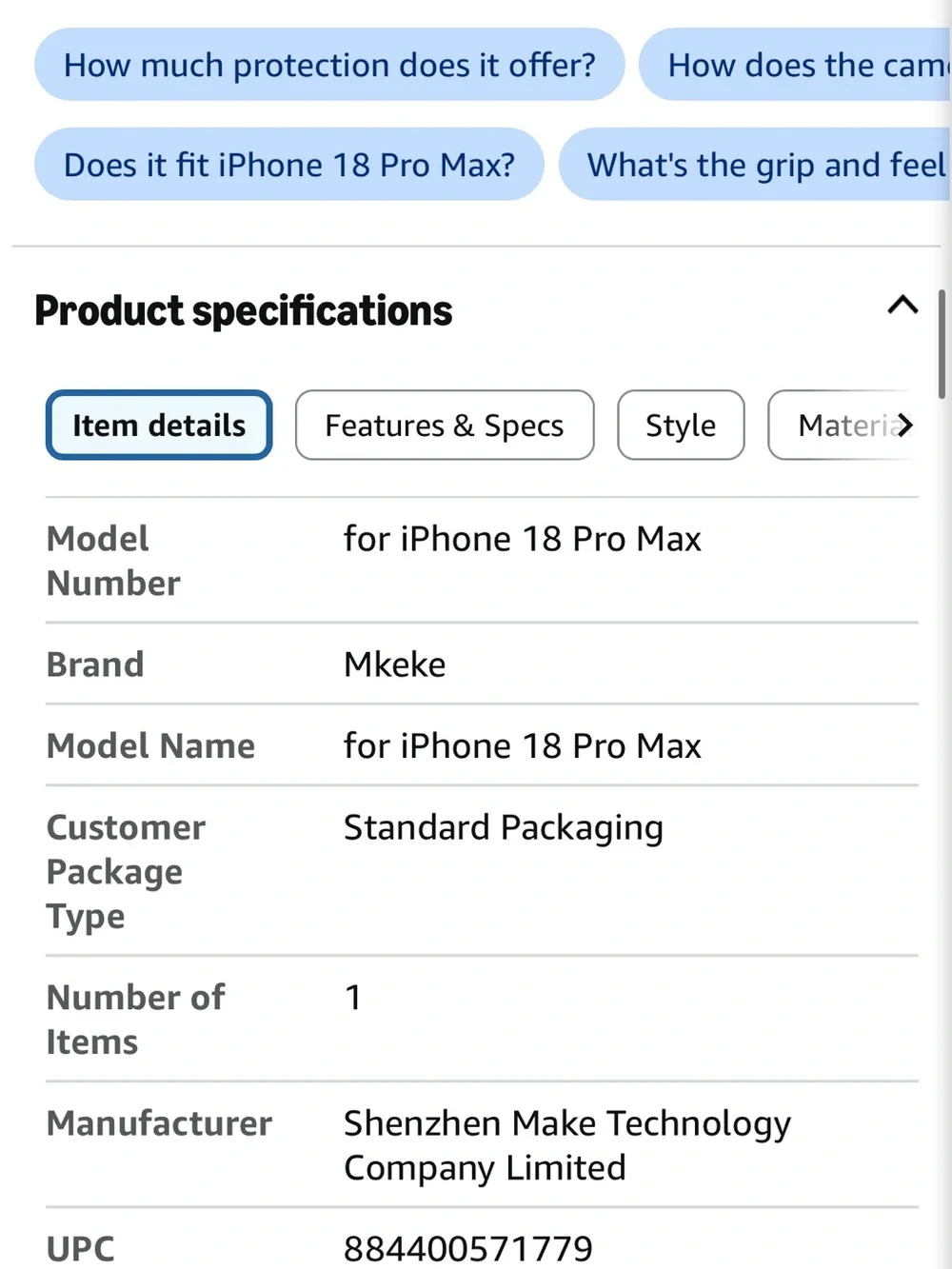Viewport: 952px width, 1269px height.
Task: Collapse the Product specifications section chevron
Action: (902, 306)
